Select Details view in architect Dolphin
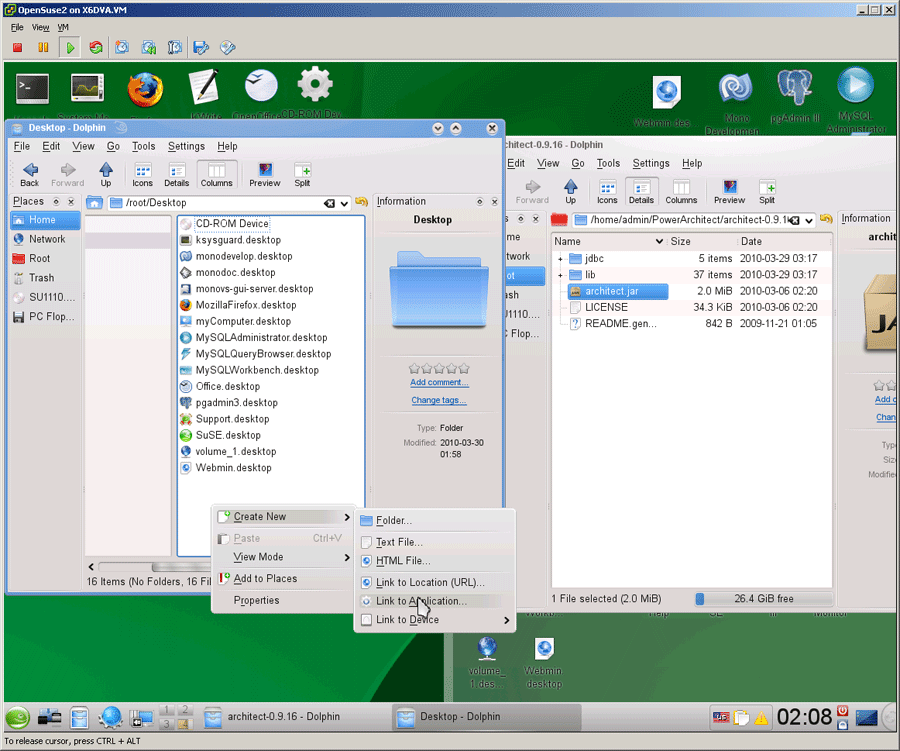The width and height of the screenshot is (900, 751). (x=641, y=192)
